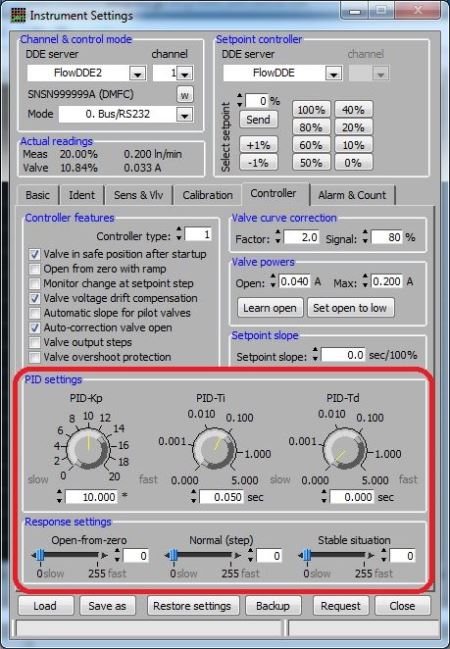Click the PID-Ti value field 0.050

pos(221,497)
